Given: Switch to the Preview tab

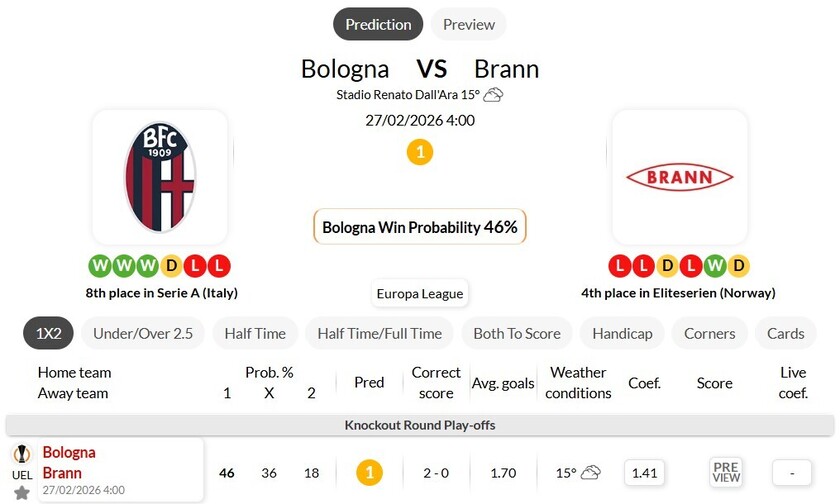Looking at the screenshot, I should [x=469, y=24].
